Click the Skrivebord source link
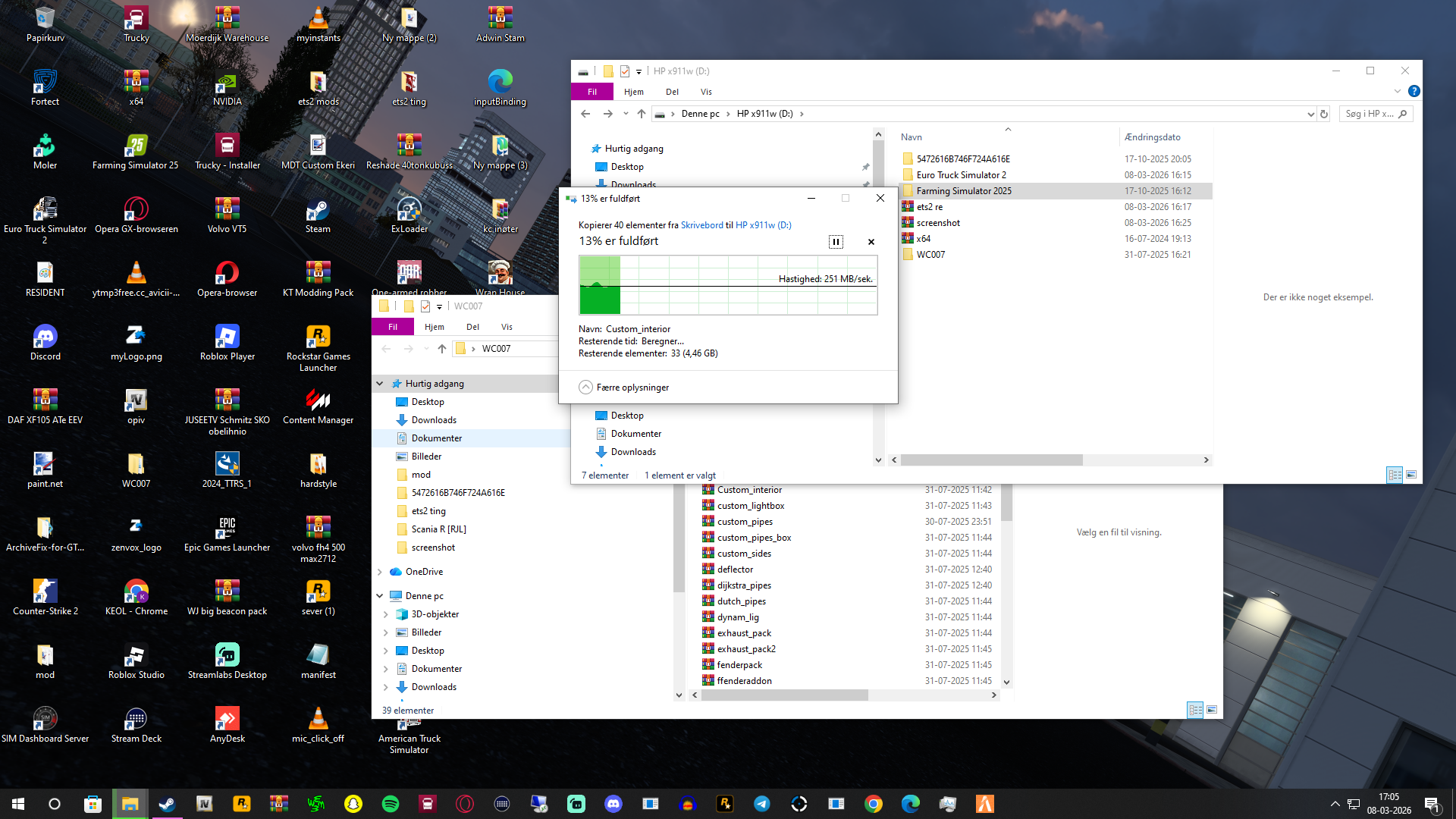Image resolution: width=1456 pixels, height=819 pixels. coord(701,225)
